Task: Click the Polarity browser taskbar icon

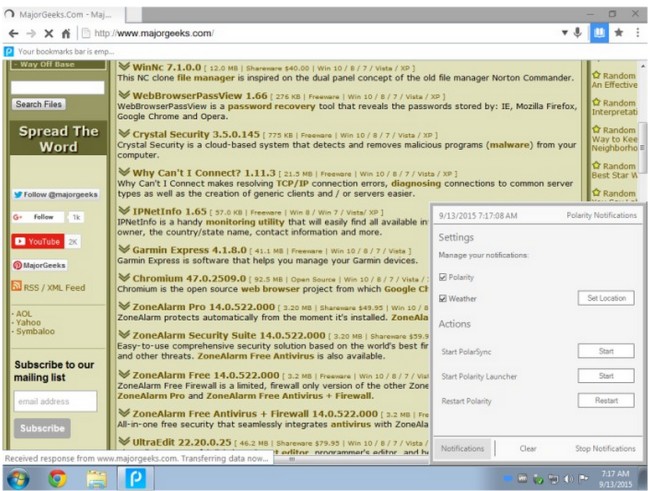Action: point(136,478)
